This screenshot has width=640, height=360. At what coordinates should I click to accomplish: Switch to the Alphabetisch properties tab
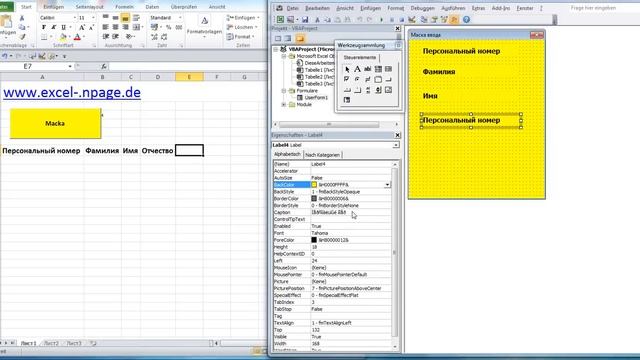(287, 154)
